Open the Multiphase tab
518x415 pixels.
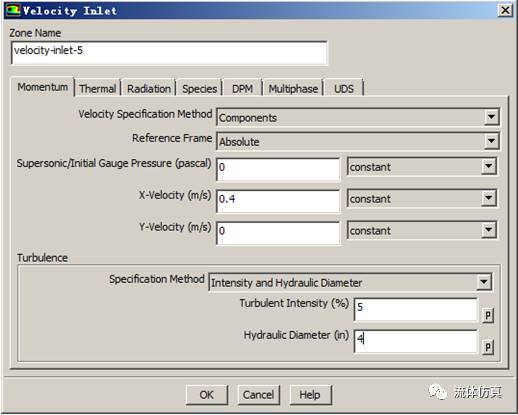point(293,89)
